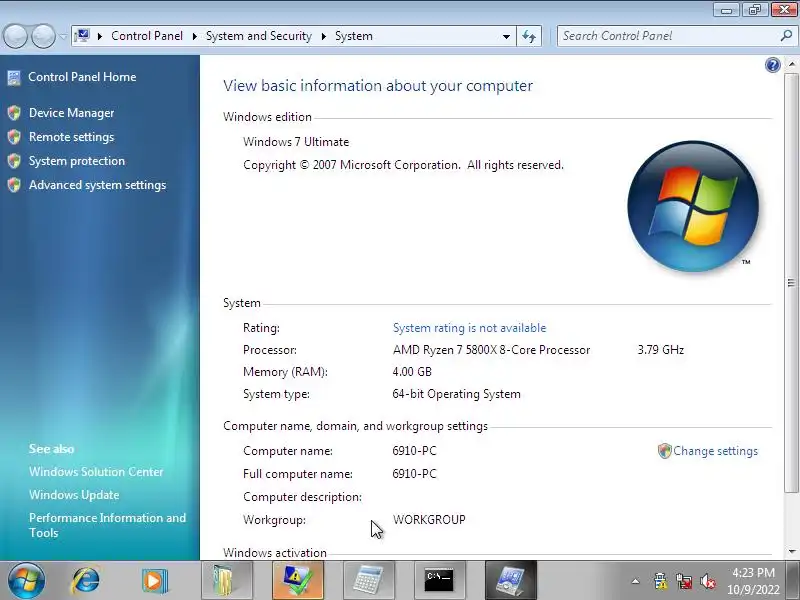Click the refresh button in address bar
This screenshot has width=800, height=600.
(529, 36)
